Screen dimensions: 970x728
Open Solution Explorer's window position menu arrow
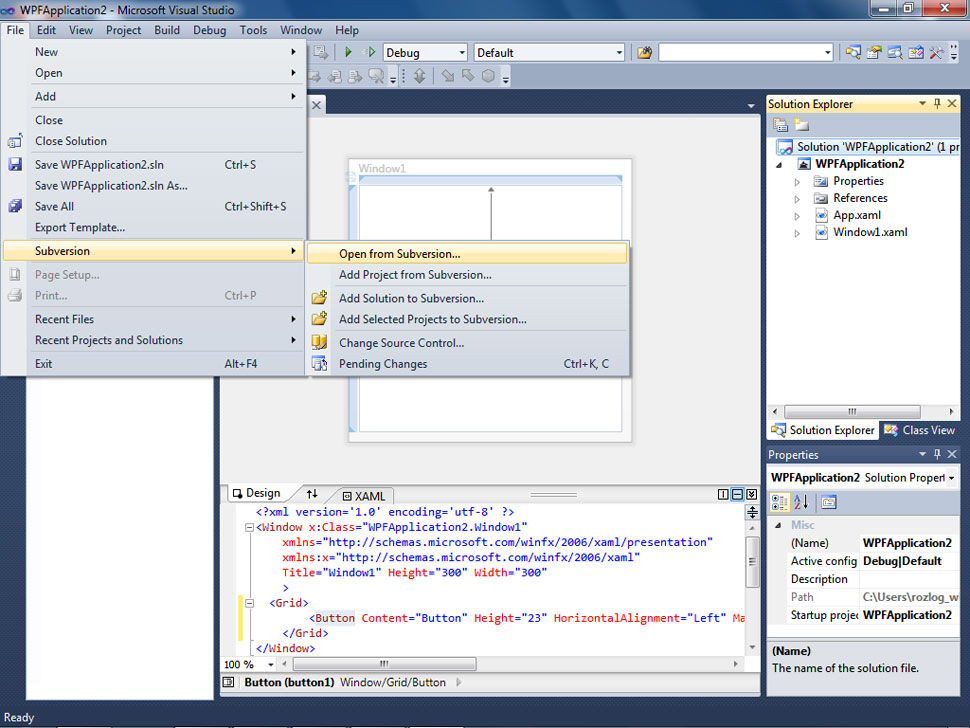coord(922,104)
